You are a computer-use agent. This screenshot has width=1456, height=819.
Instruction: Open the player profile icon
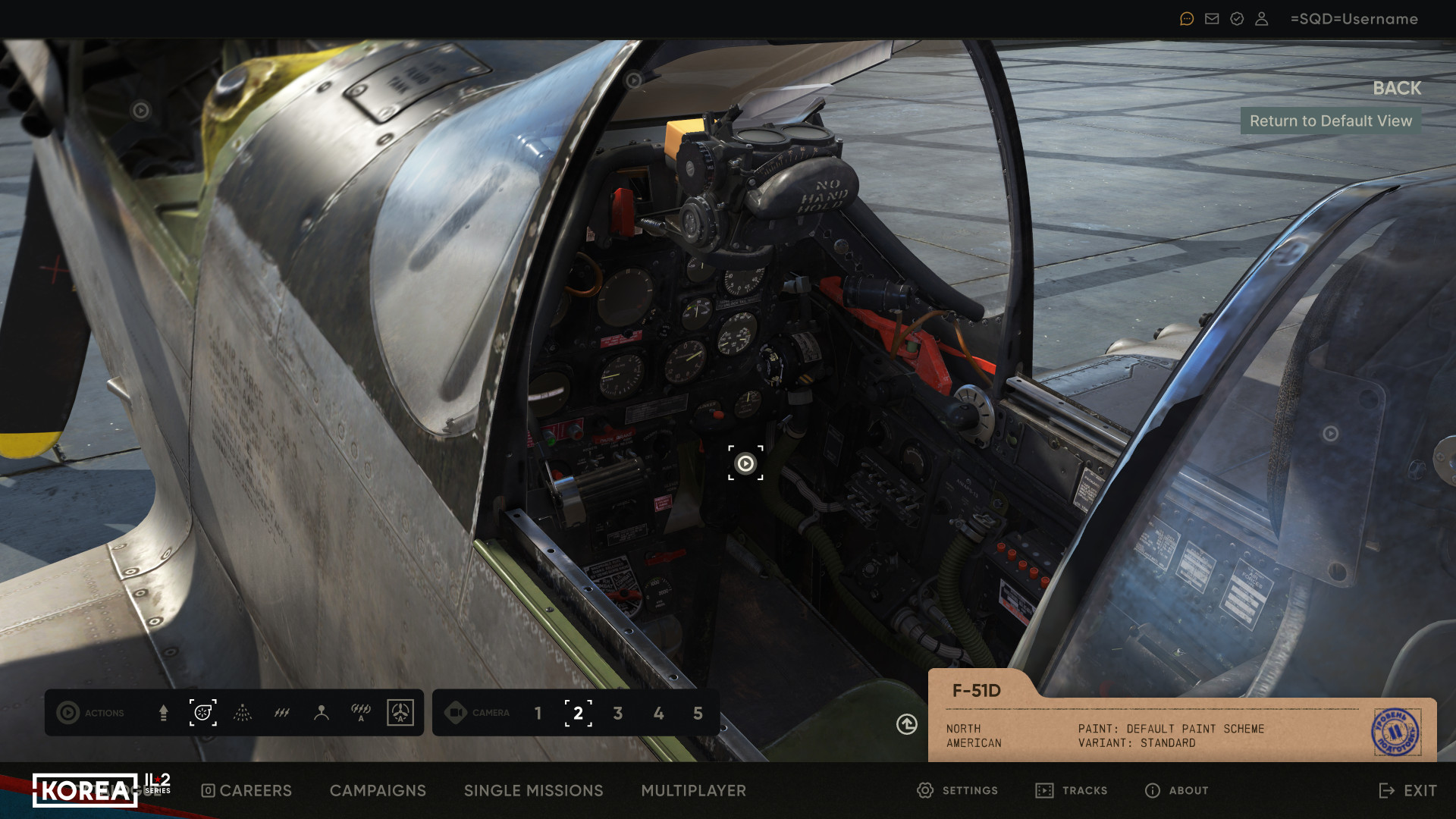(x=1261, y=18)
